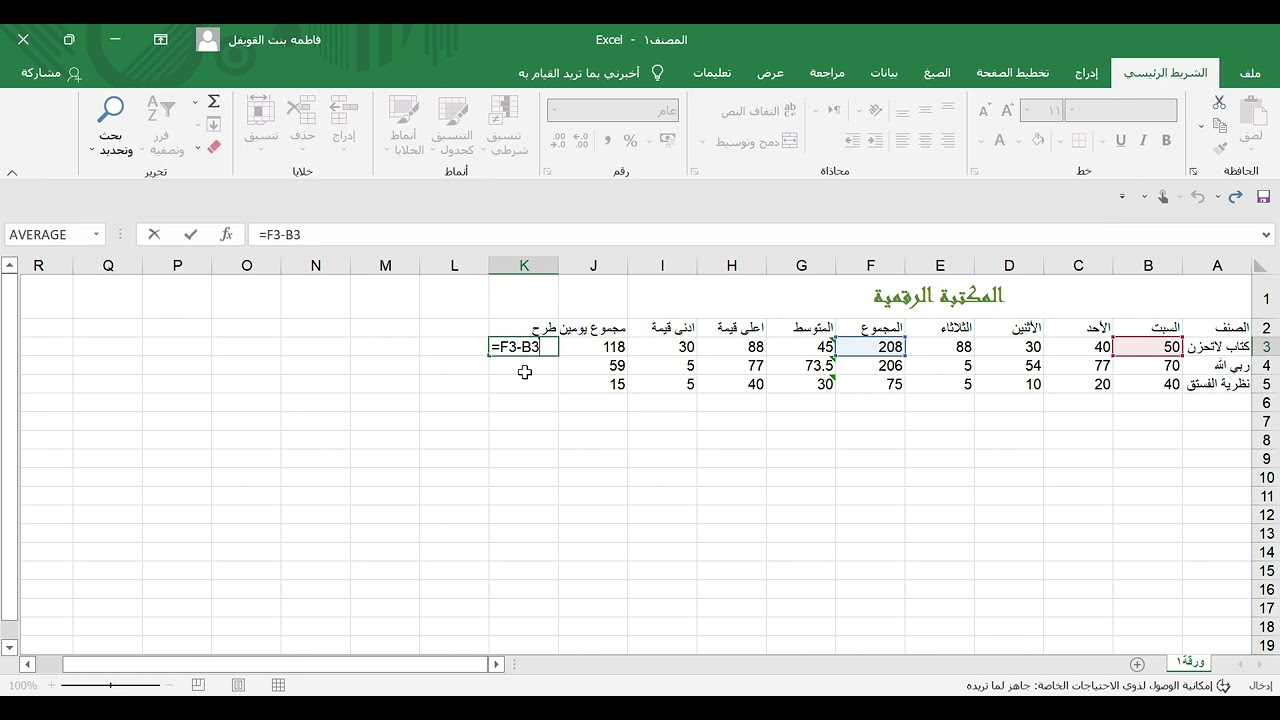1280x720 pixels.
Task: Save the workbook with the floppy disk icon
Action: point(1263,197)
